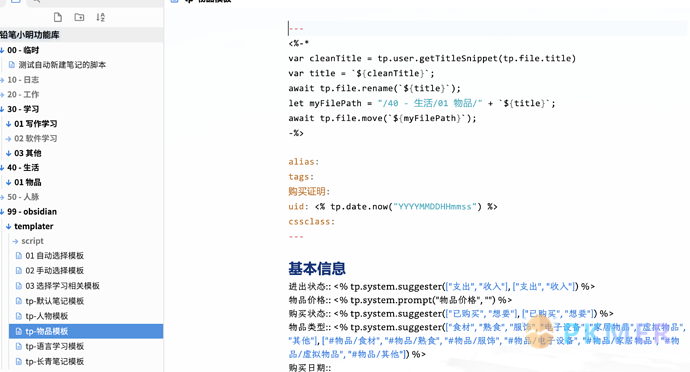The image size is (690, 372).
Task: Click the await tp.file.rename line
Action: [374, 88]
